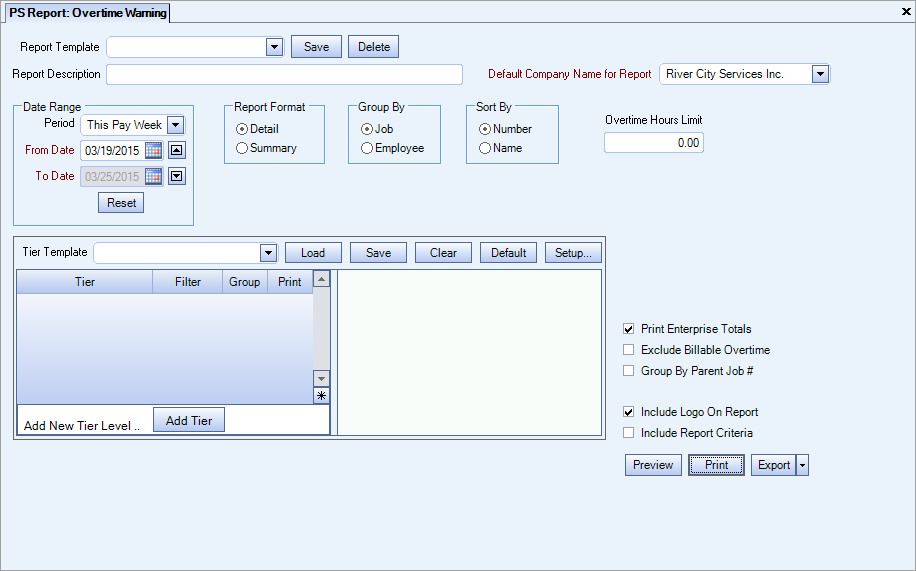Click the asterisk new row icon in tier grid

coord(321,396)
